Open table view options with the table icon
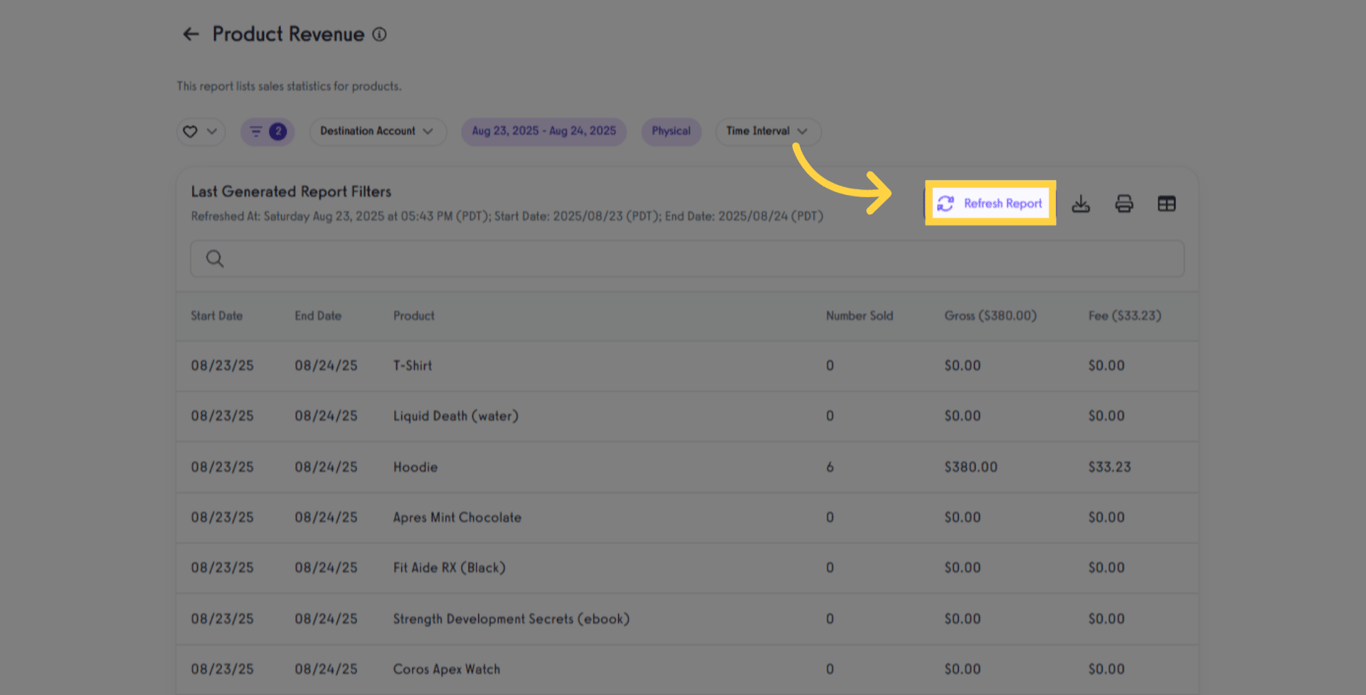This screenshot has height=695, width=1366. [x=1167, y=203]
